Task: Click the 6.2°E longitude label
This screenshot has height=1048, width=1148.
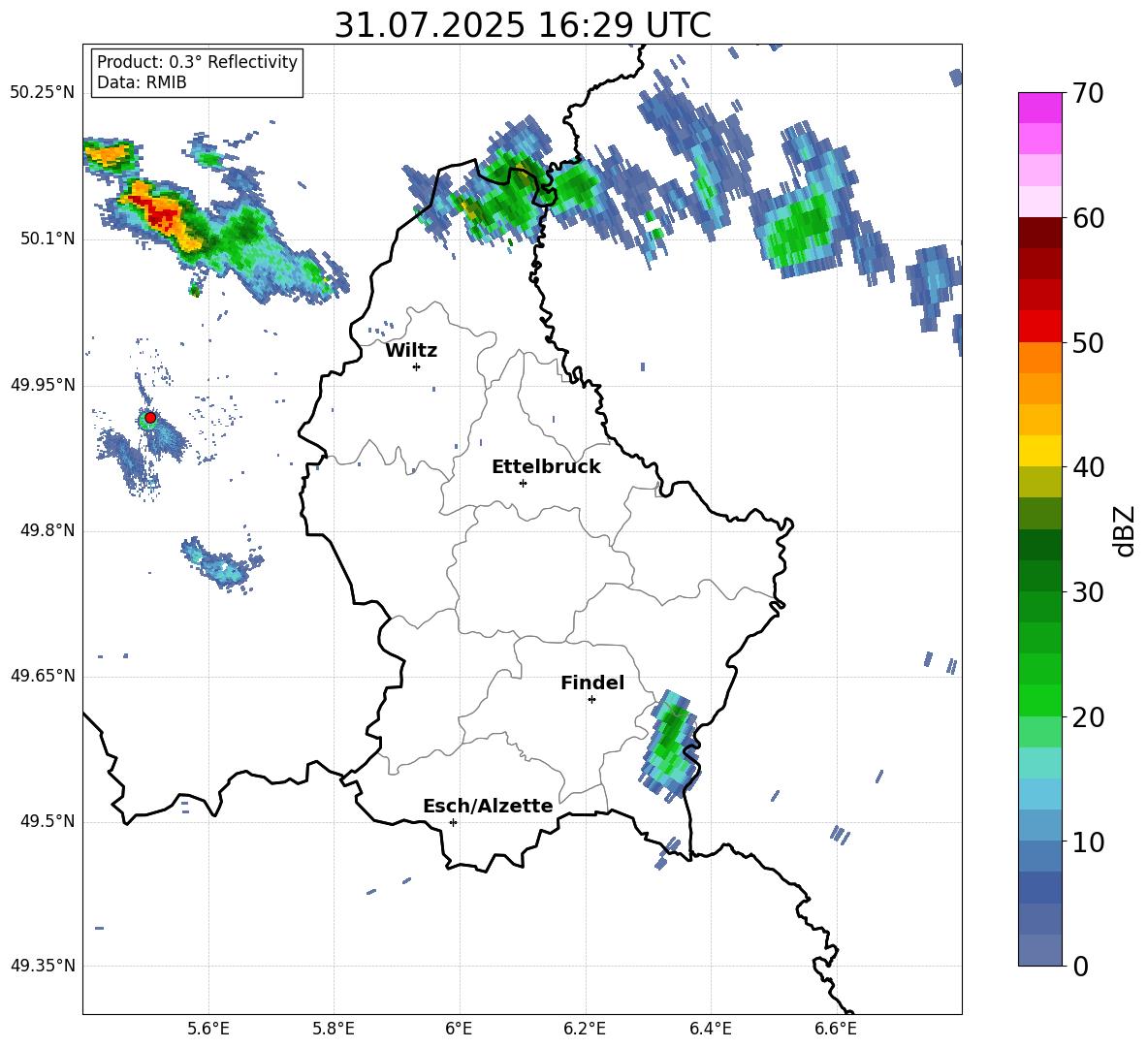Action: click(x=585, y=1029)
